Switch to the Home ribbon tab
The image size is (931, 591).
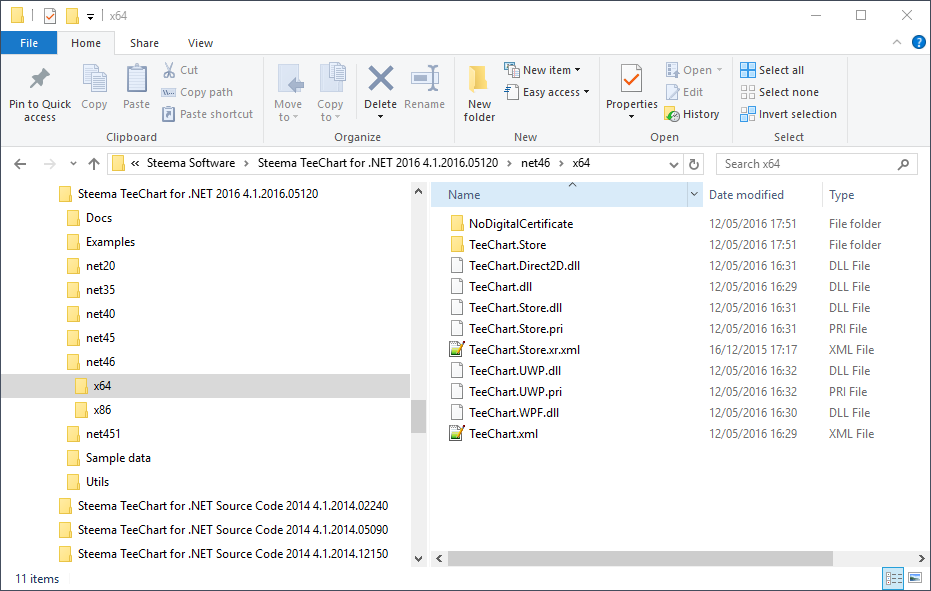pos(86,43)
